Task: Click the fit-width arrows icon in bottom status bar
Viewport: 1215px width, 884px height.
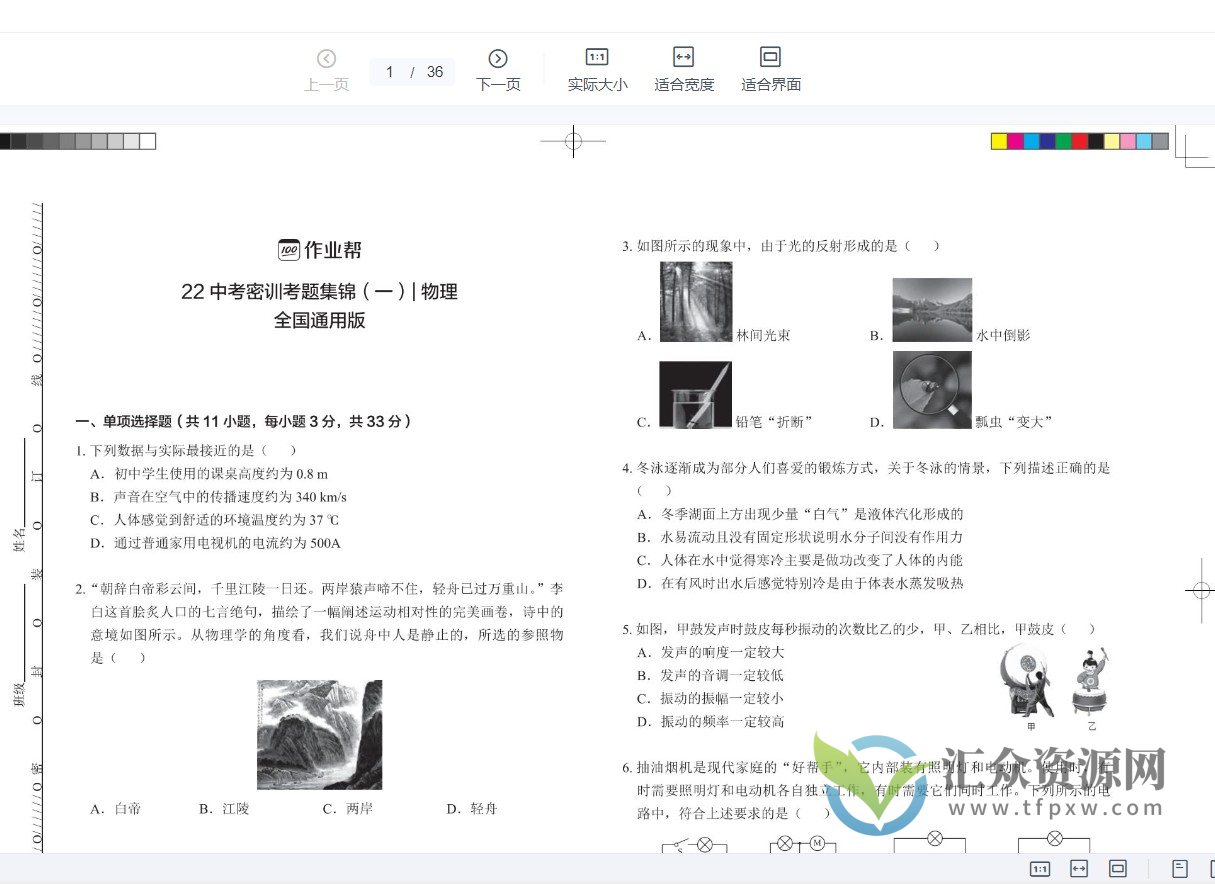Action: pos(1079,868)
